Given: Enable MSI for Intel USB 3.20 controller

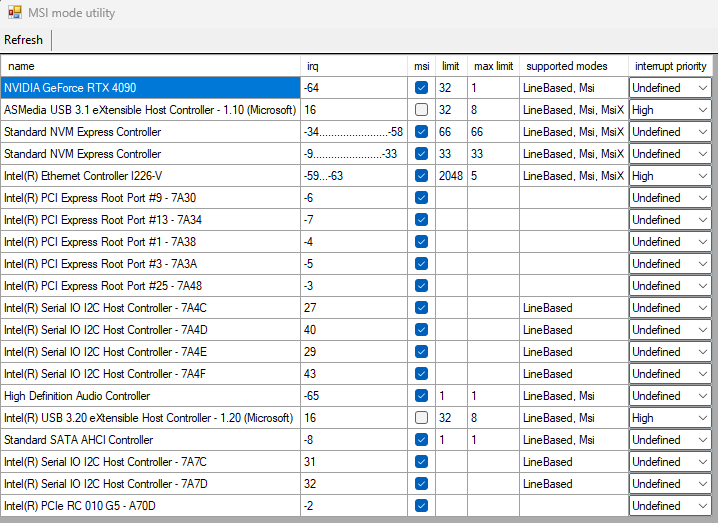Looking at the screenshot, I should point(421,417).
